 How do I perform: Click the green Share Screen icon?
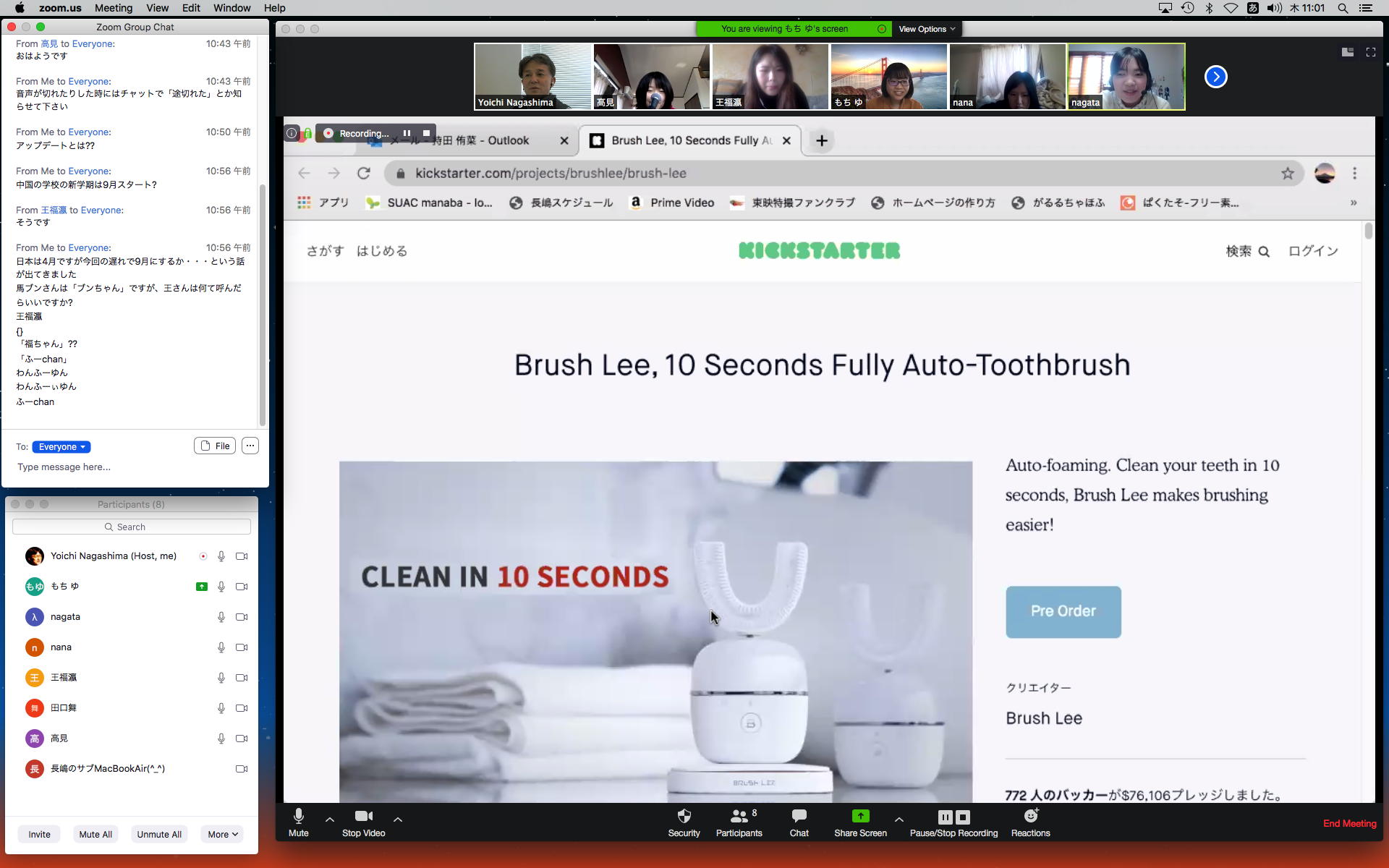859,817
